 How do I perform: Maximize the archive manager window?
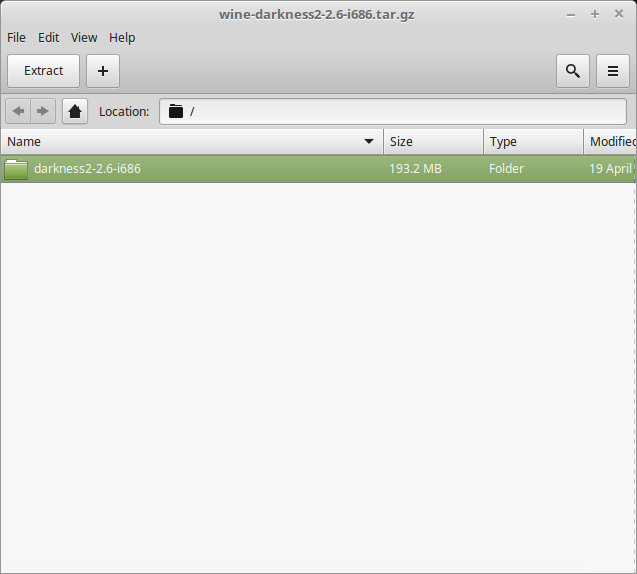click(595, 14)
